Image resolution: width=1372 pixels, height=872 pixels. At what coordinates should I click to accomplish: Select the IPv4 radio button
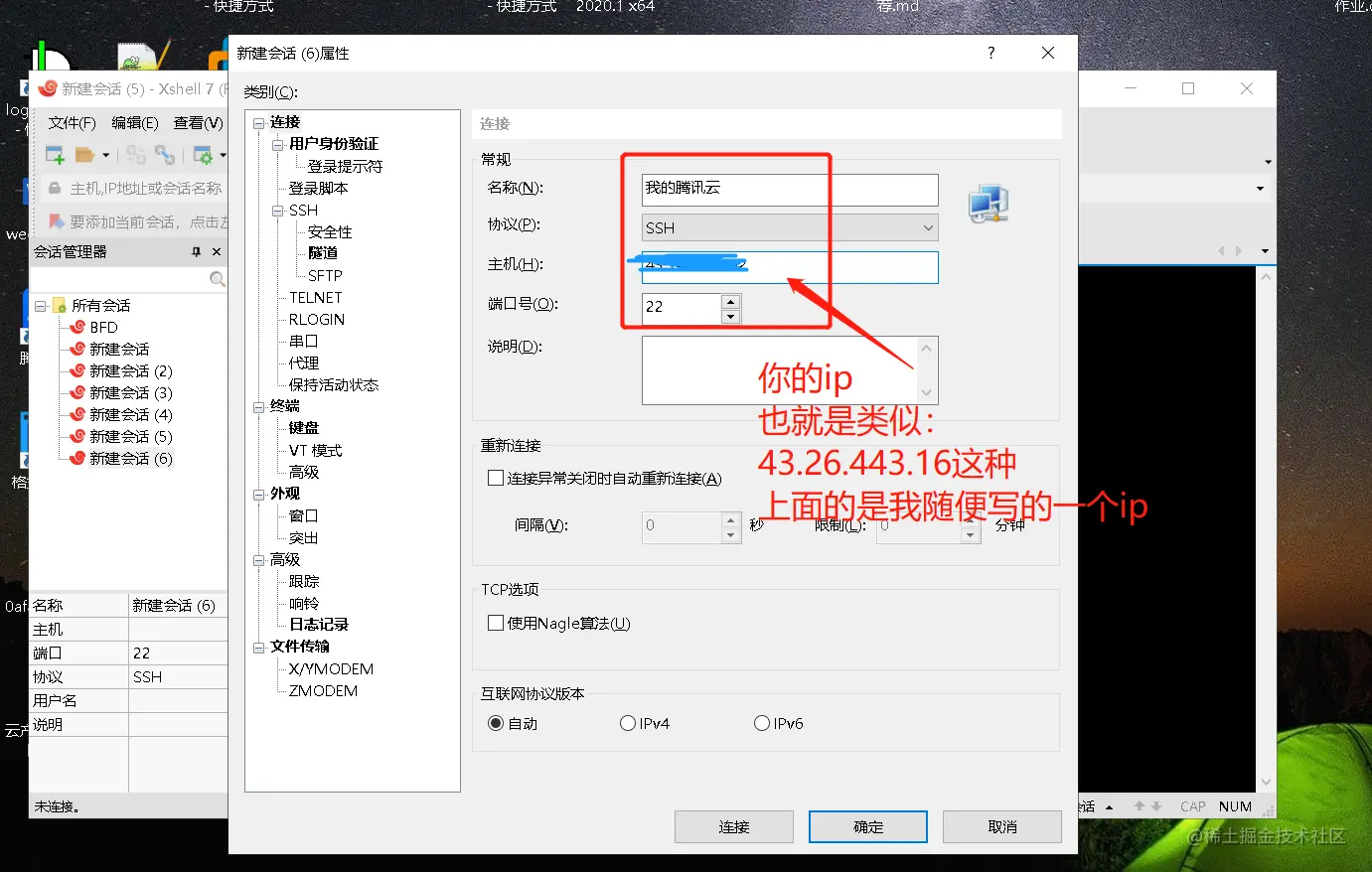[x=627, y=723]
